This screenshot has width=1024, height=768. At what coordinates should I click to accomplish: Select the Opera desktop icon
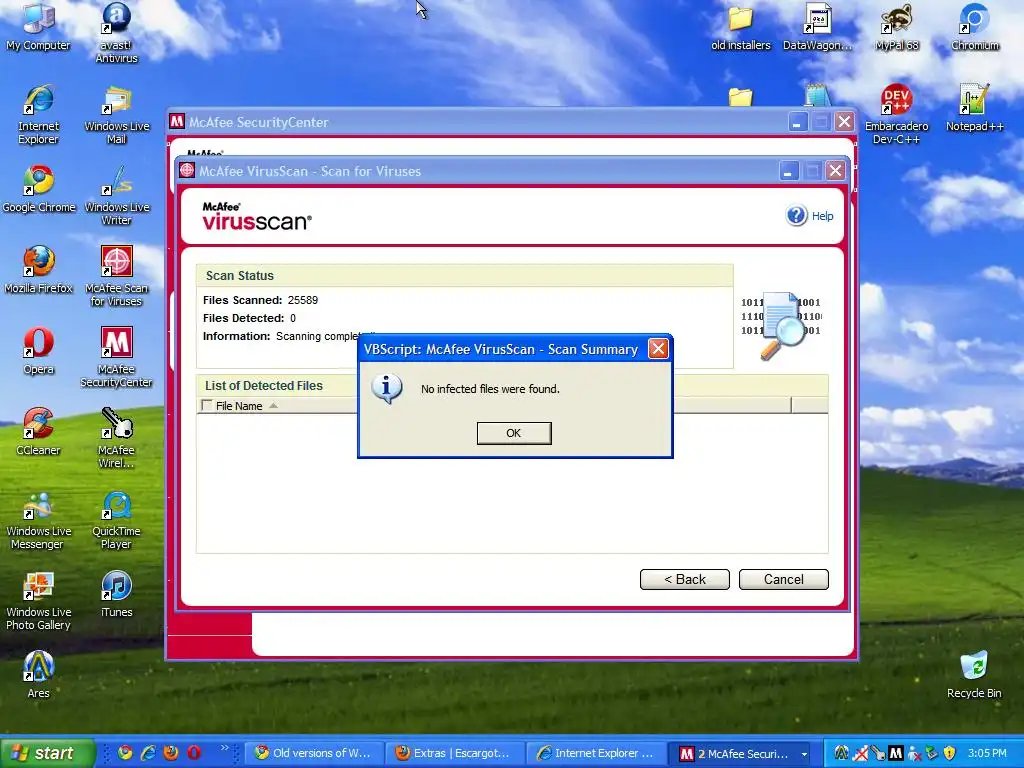[39, 351]
